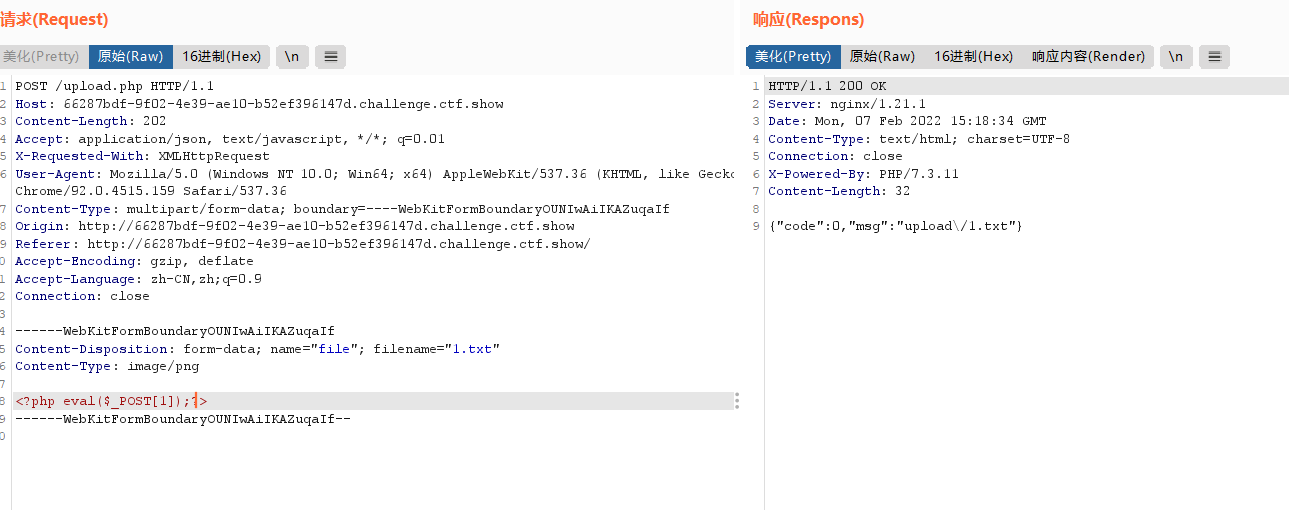Switch response view to Raw tab

coord(882,57)
